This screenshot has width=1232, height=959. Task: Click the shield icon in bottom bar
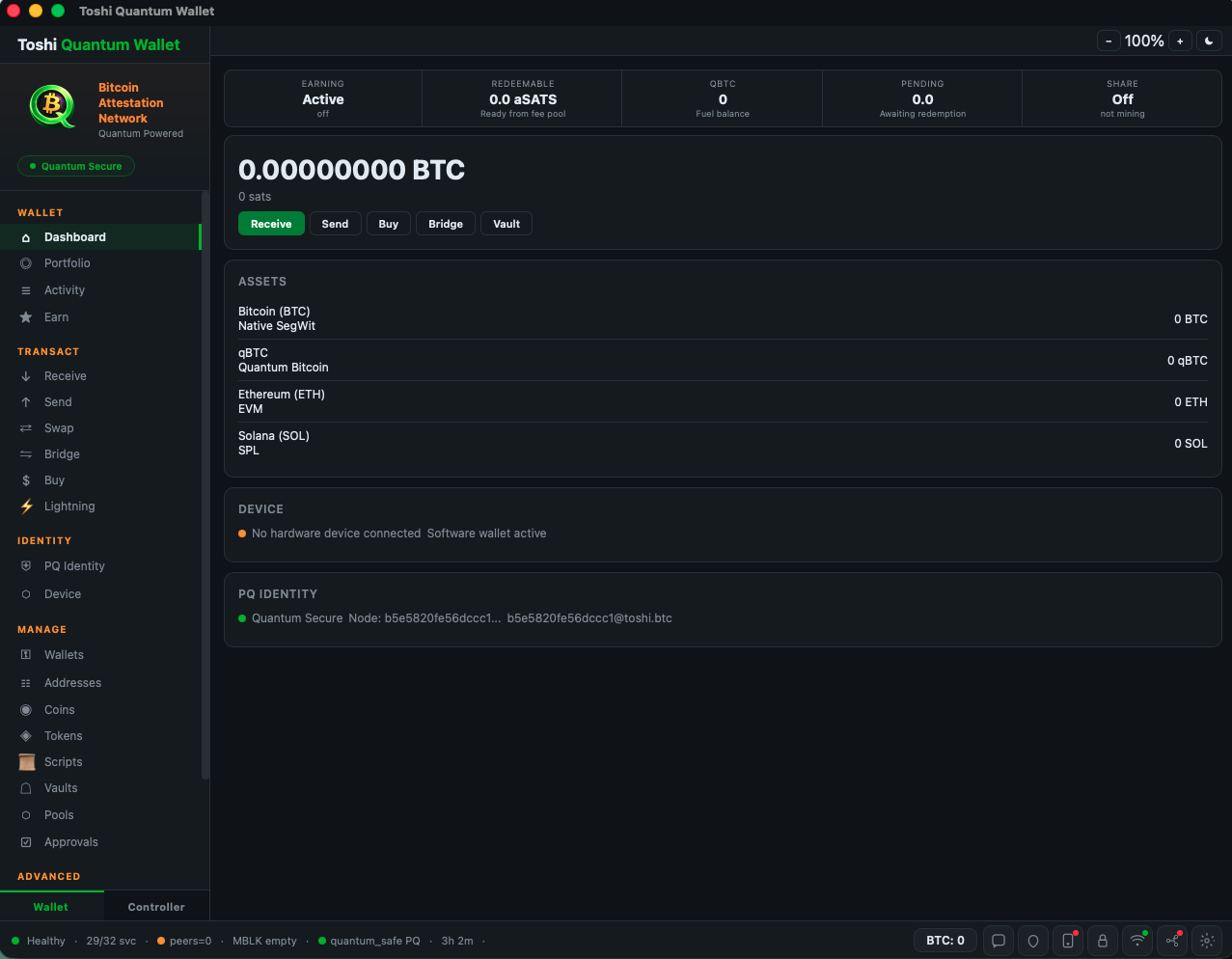[x=1033, y=941]
